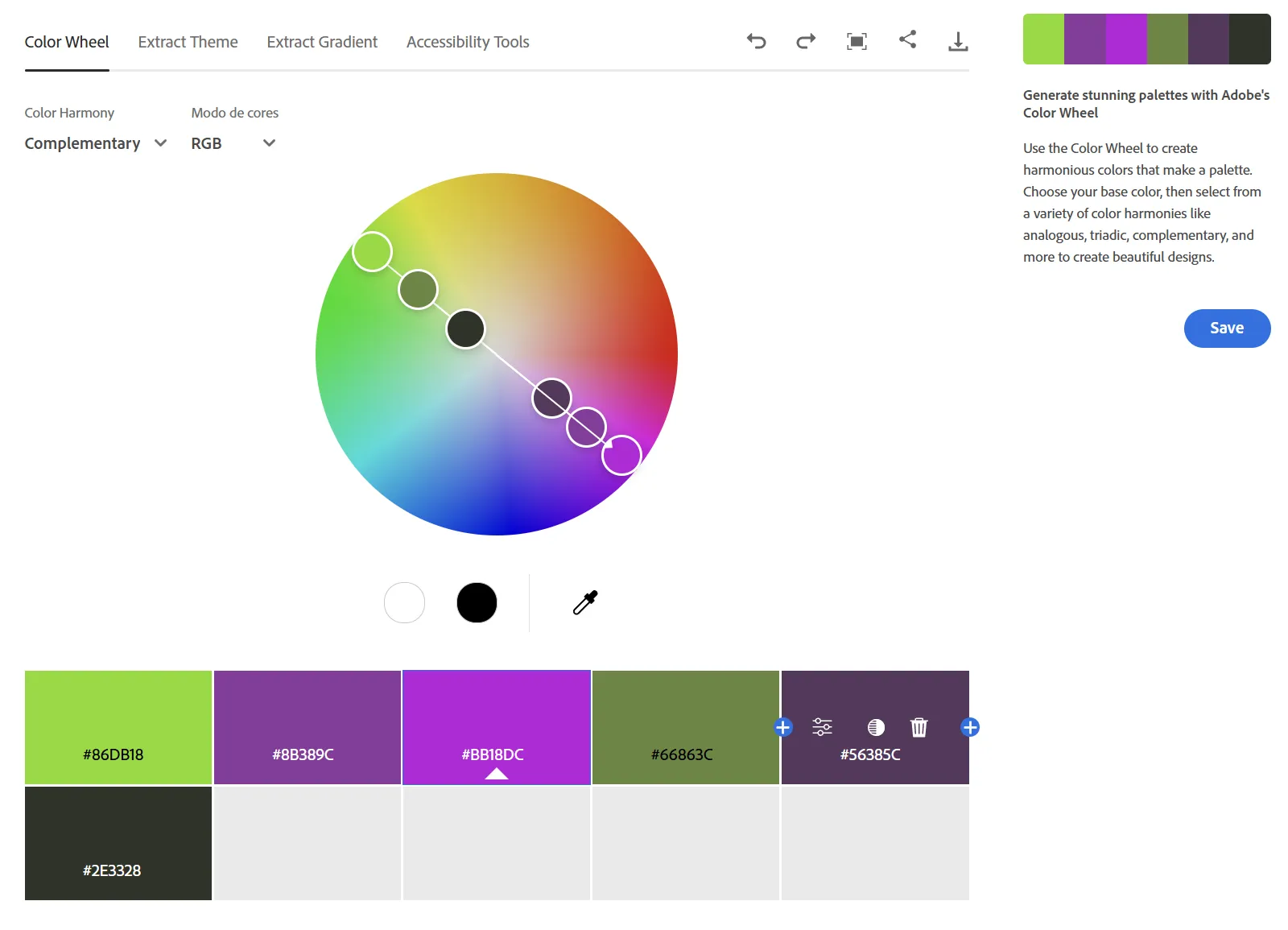Open the Complementary color harmony dropdown
Screen dimensions: 1288x930
[96, 143]
